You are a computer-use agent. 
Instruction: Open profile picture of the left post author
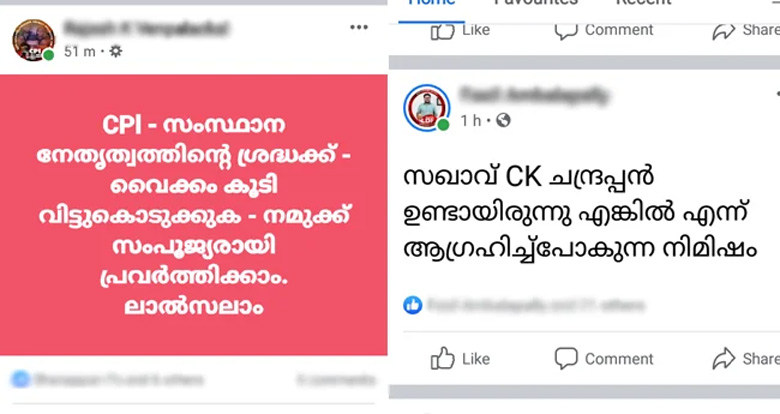[33, 40]
